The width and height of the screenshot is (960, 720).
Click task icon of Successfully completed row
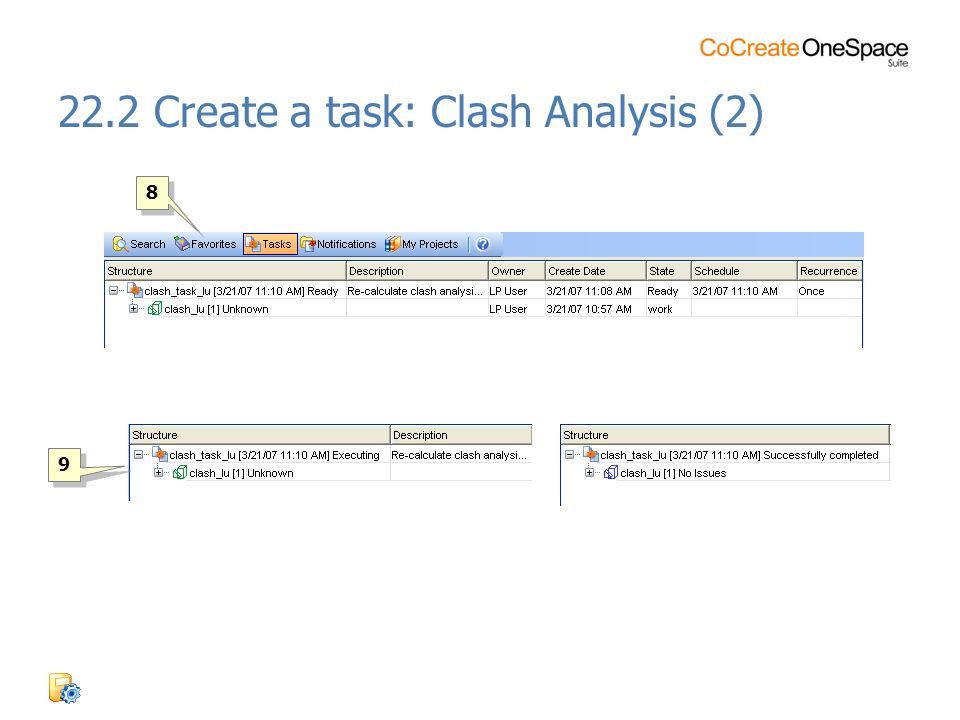(x=591, y=454)
